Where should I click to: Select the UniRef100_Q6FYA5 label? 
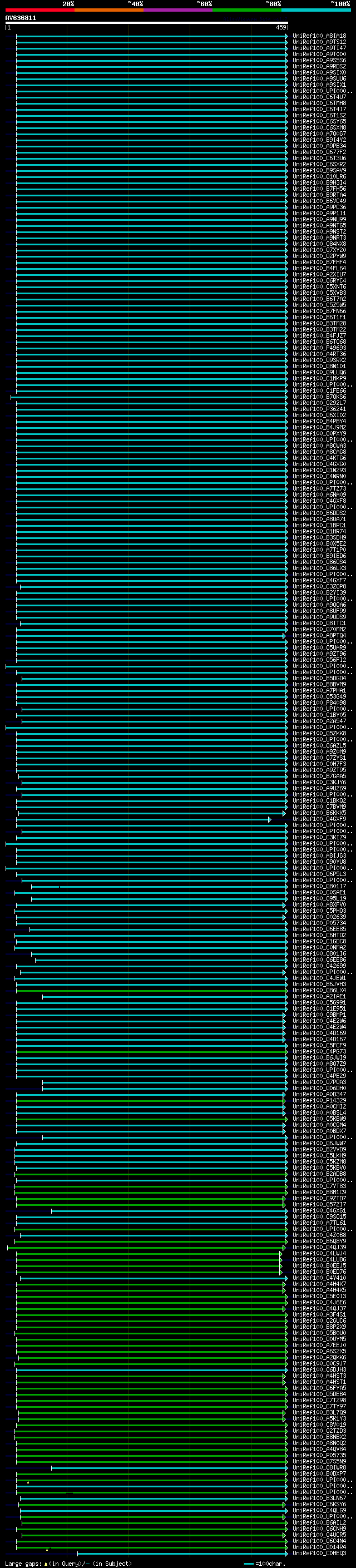coord(319,1388)
